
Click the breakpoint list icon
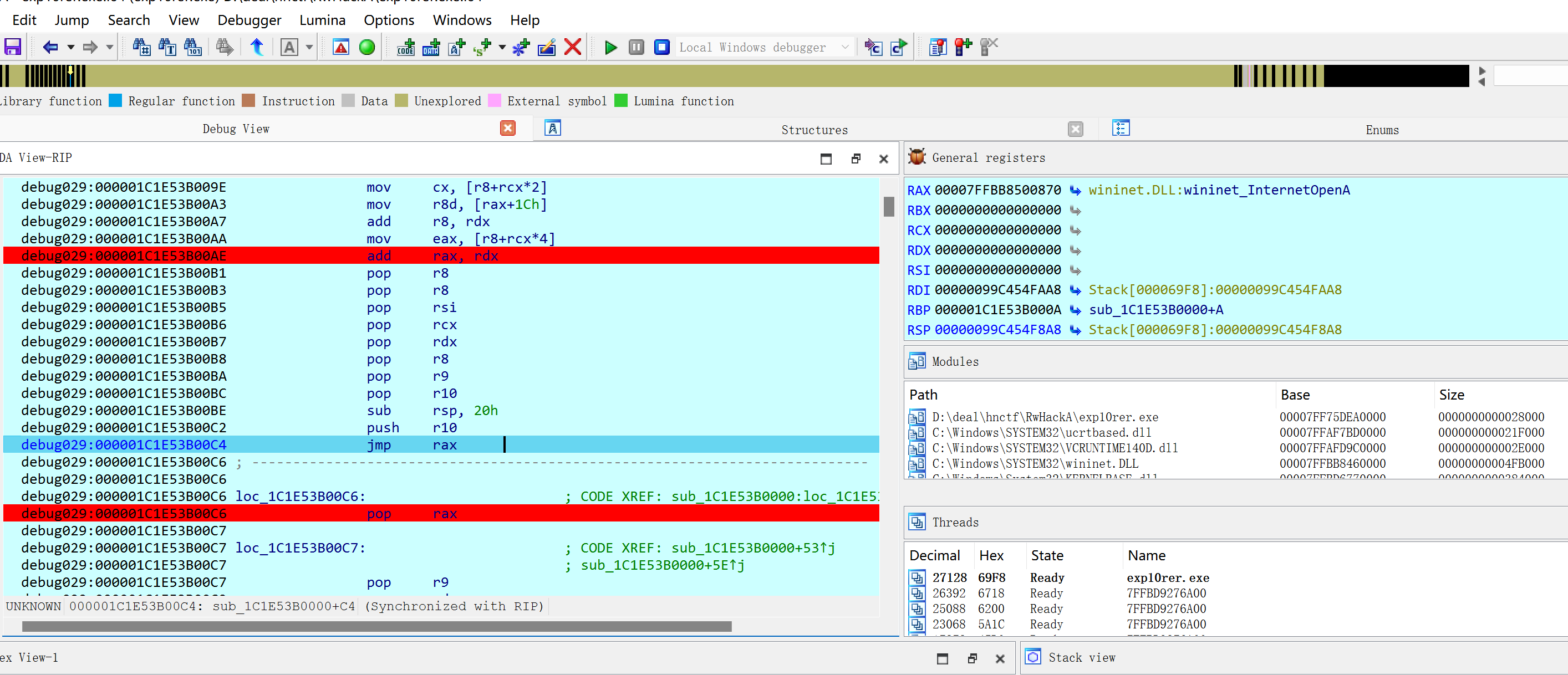coord(938,47)
